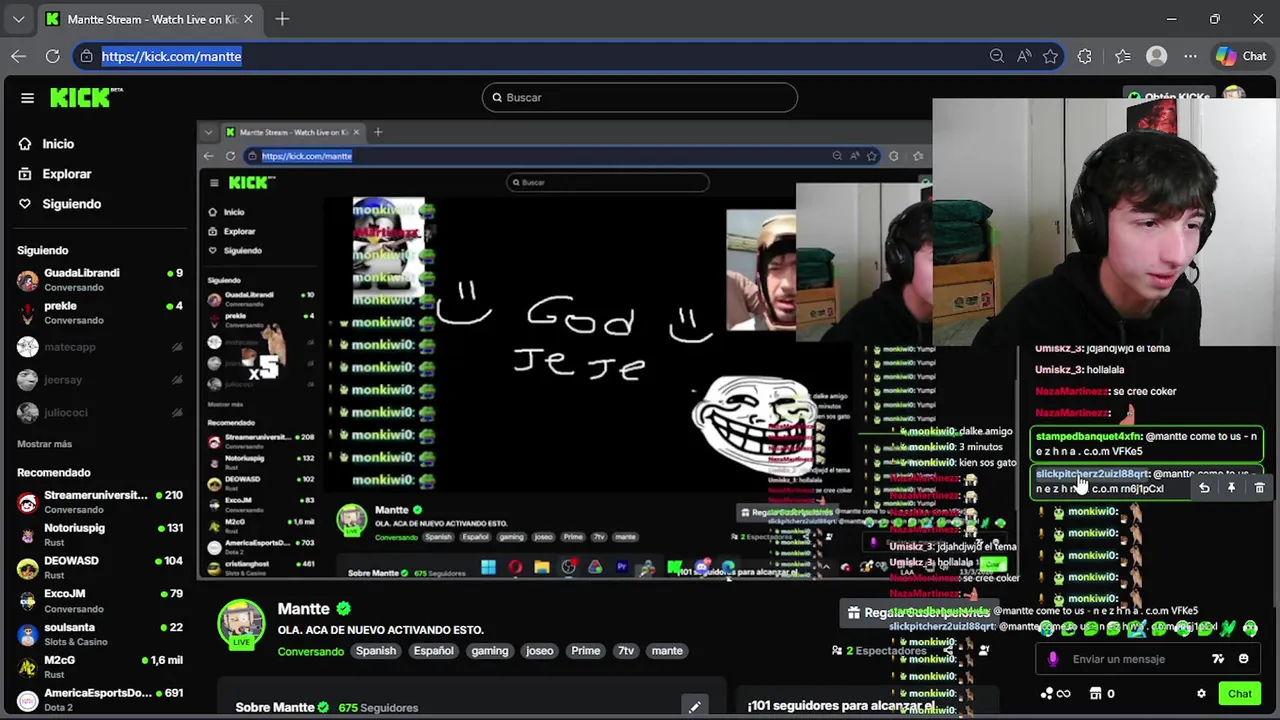Select the 7tv tag
Viewport: 1280px width, 720px height.
point(626,651)
